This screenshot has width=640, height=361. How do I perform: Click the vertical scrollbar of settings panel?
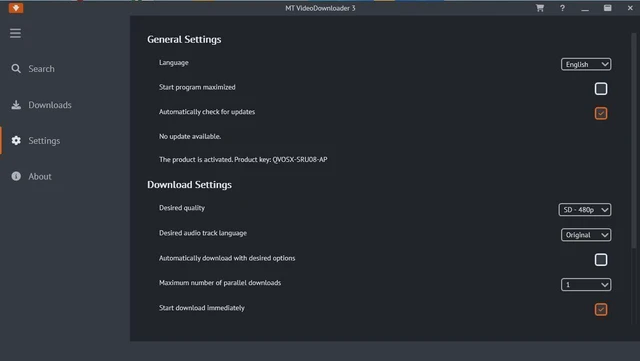633,141
